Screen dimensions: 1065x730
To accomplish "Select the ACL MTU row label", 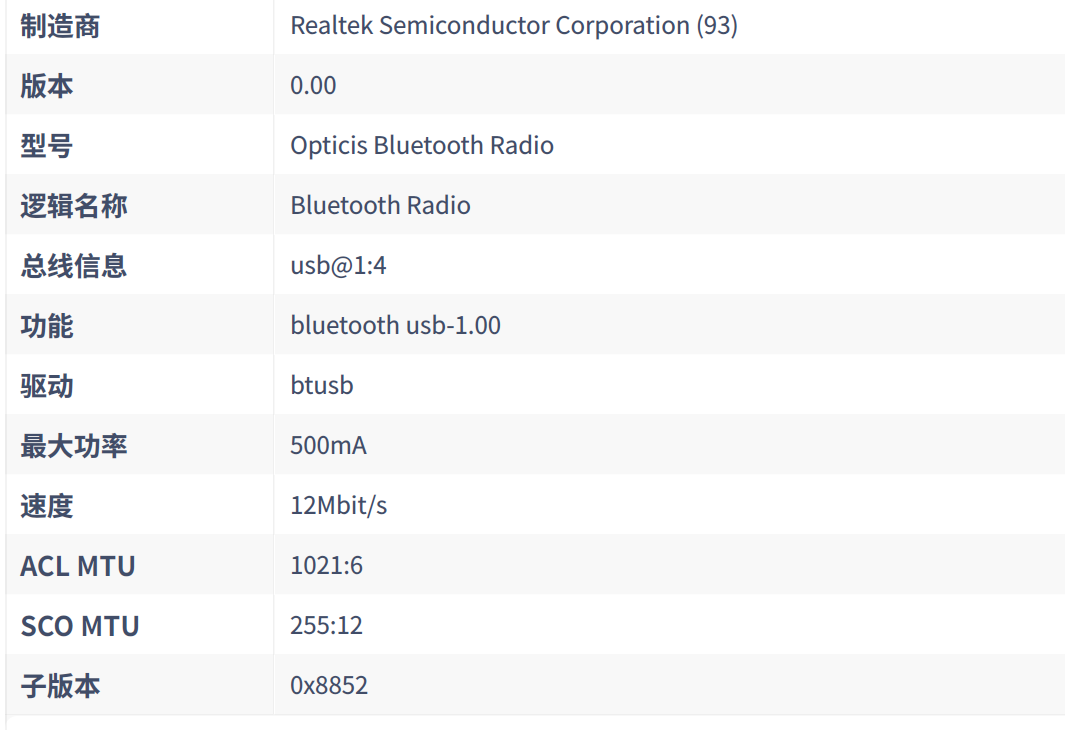I will pyautogui.click(x=78, y=566).
